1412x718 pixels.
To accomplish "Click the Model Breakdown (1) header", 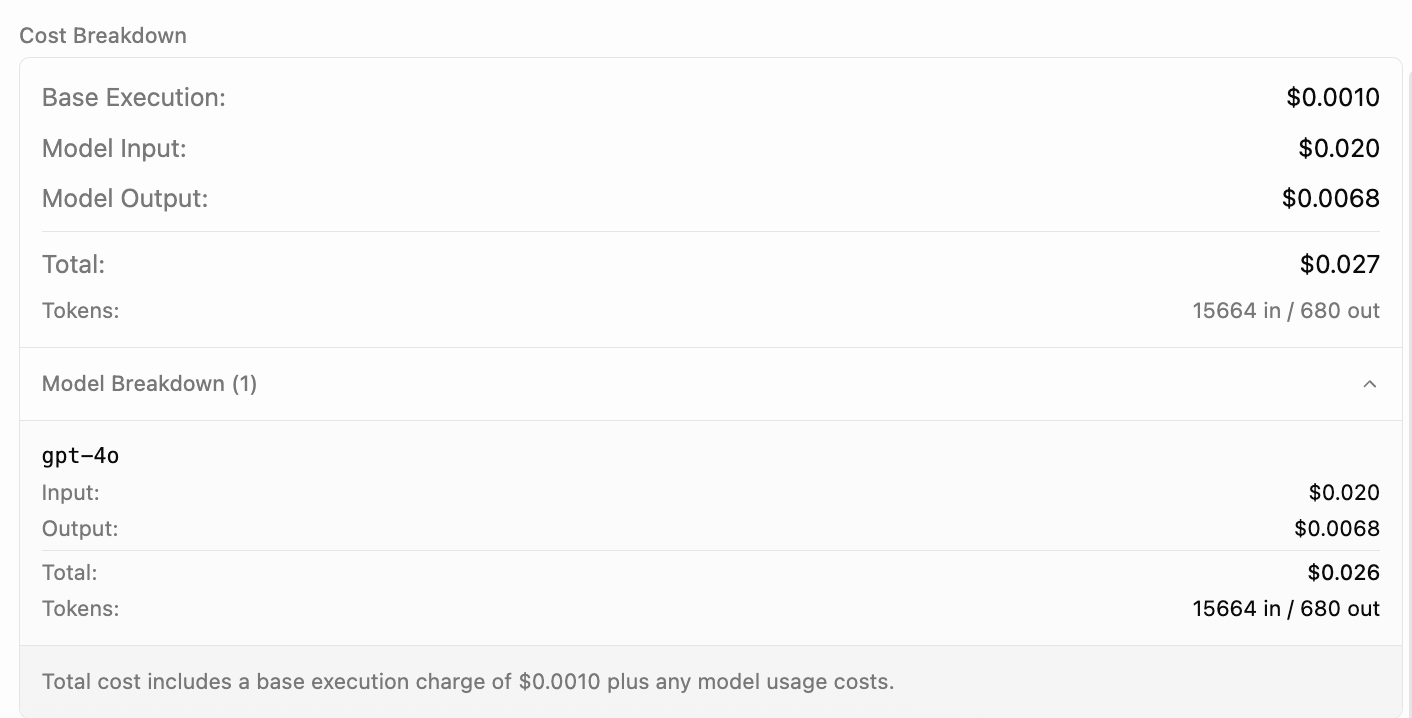I will pyautogui.click(x=149, y=383).
